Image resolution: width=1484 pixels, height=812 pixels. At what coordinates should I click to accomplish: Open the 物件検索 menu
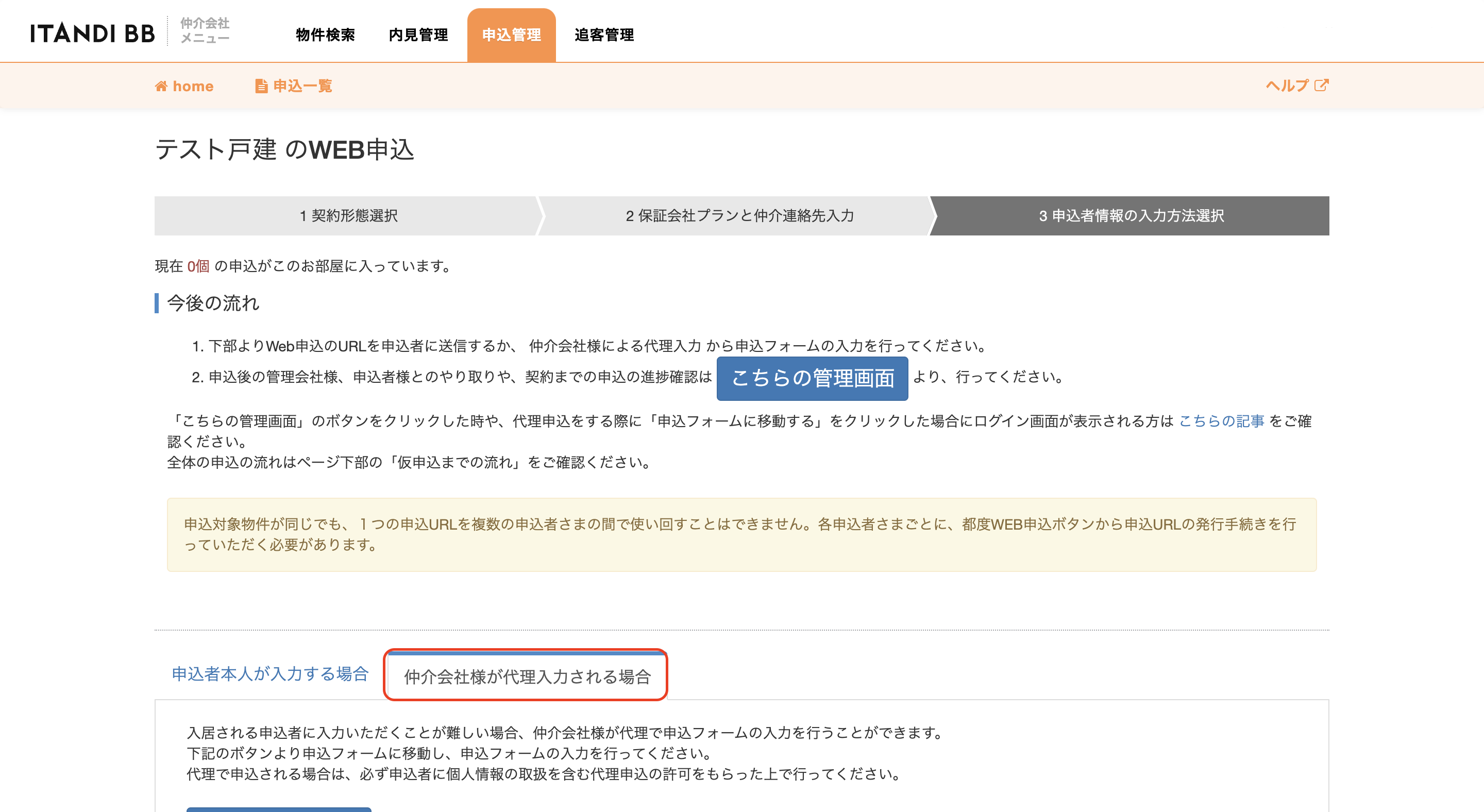326,35
